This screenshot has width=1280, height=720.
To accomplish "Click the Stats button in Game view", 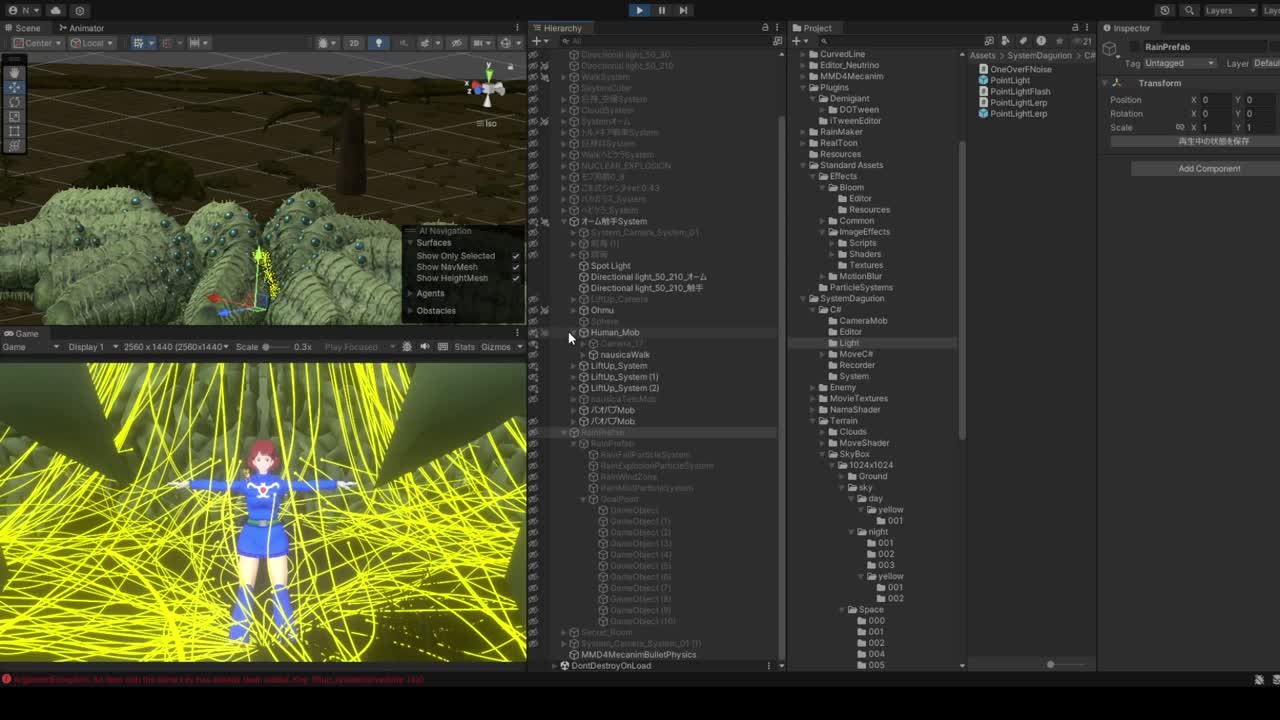I will pyautogui.click(x=464, y=347).
